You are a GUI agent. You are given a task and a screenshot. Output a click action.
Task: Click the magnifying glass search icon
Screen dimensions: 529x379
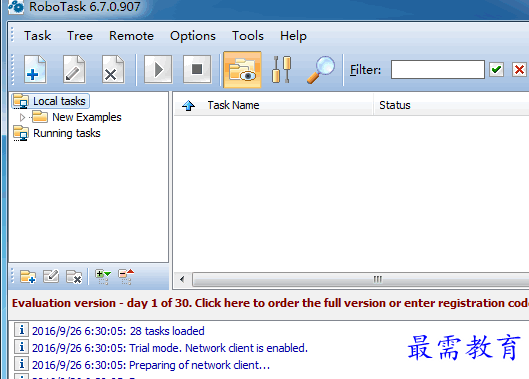tap(321, 70)
